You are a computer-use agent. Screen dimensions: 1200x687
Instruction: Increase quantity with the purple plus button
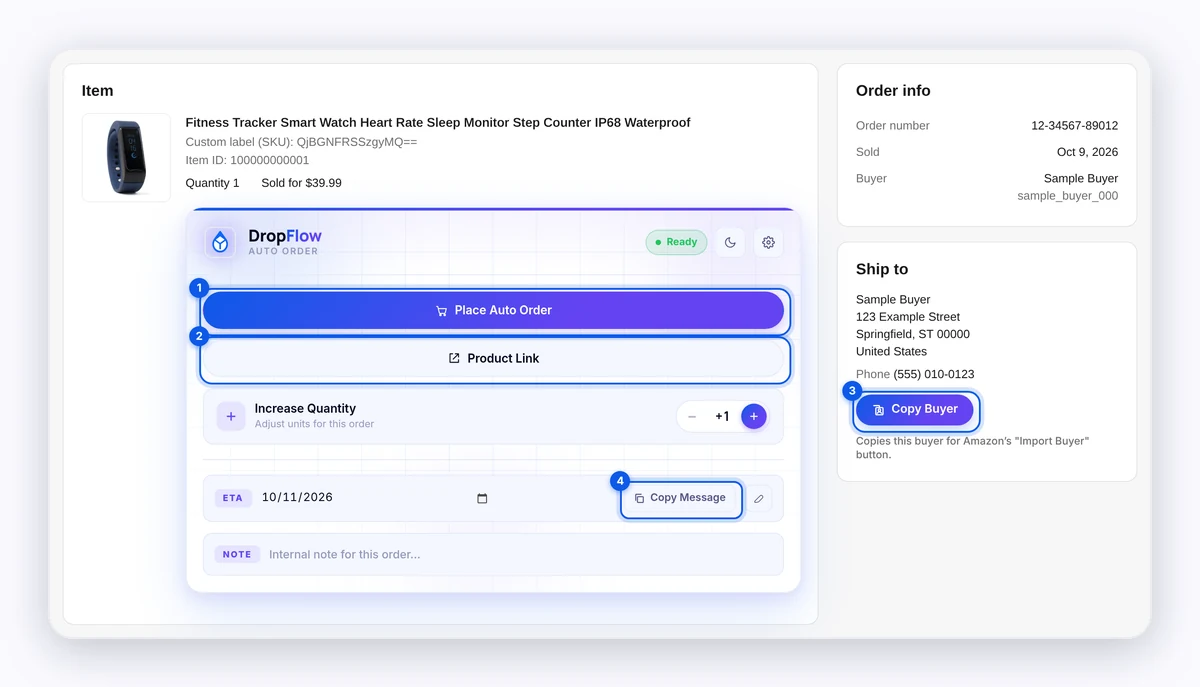point(754,416)
